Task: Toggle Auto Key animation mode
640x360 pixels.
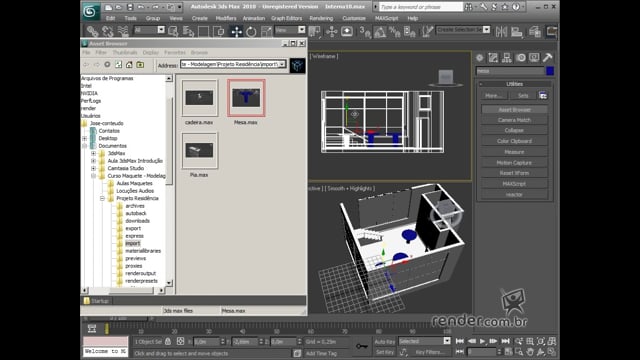Action: (x=384, y=341)
